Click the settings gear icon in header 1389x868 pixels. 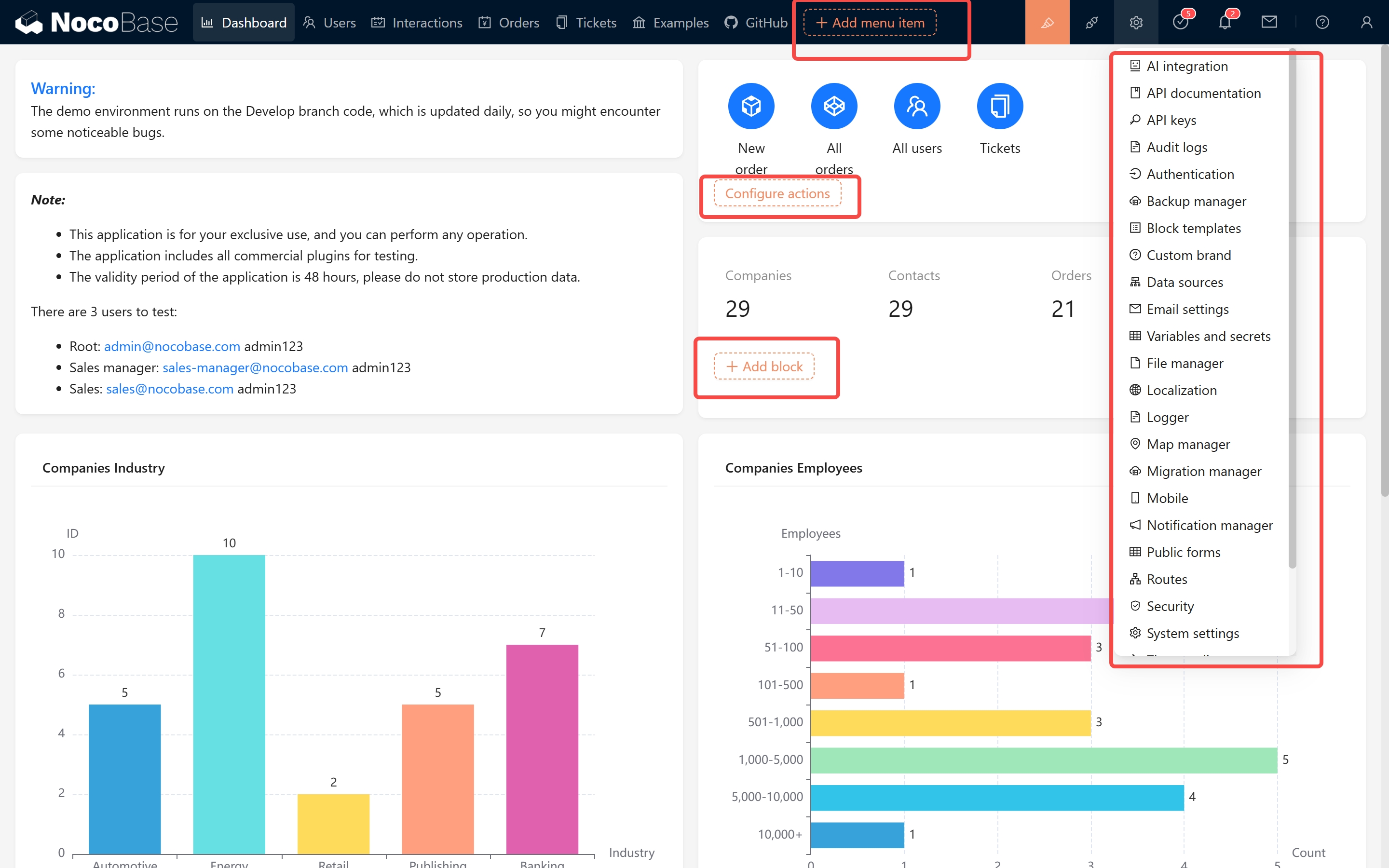1136,22
